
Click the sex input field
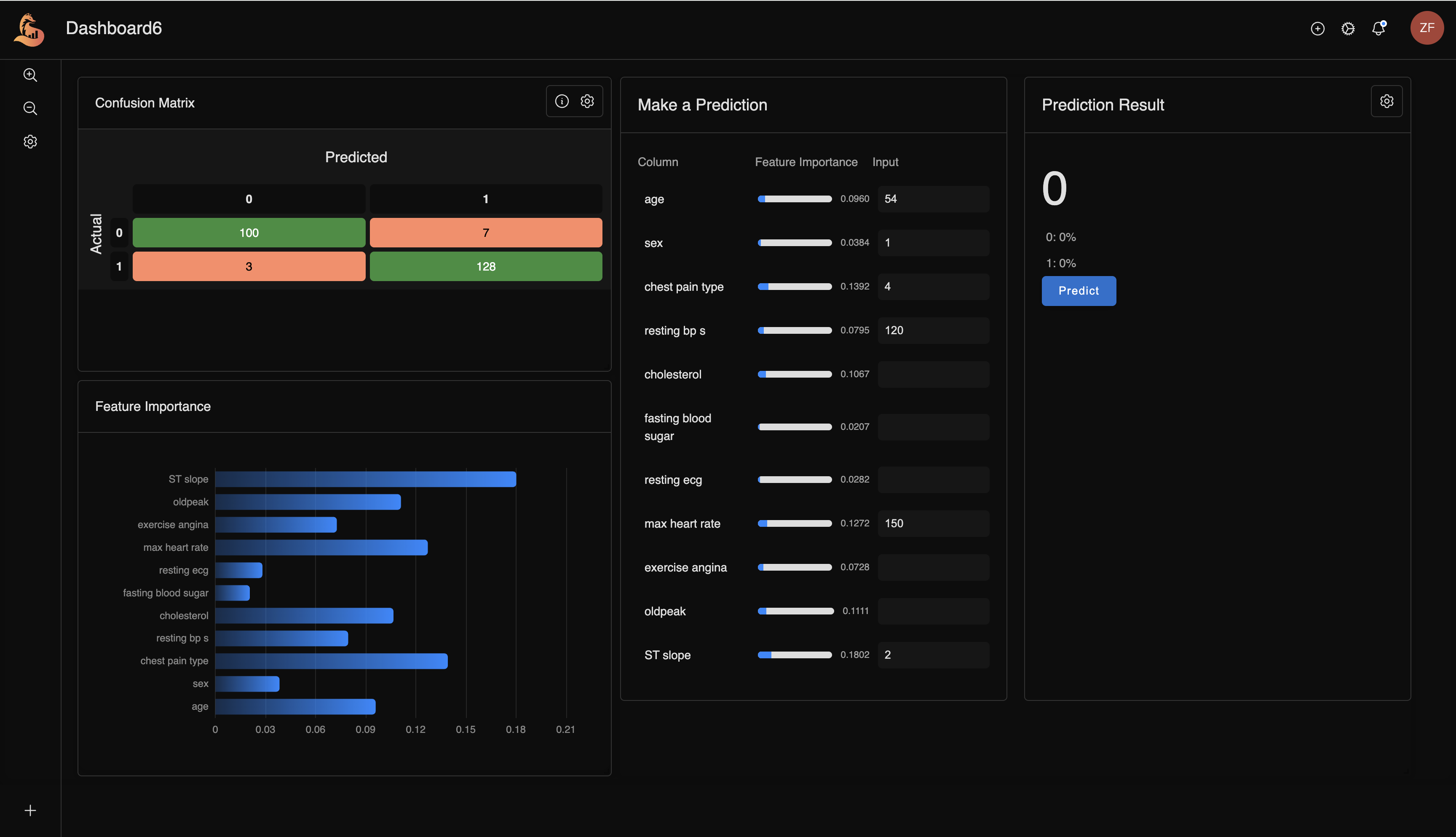[x=933, y=243]
